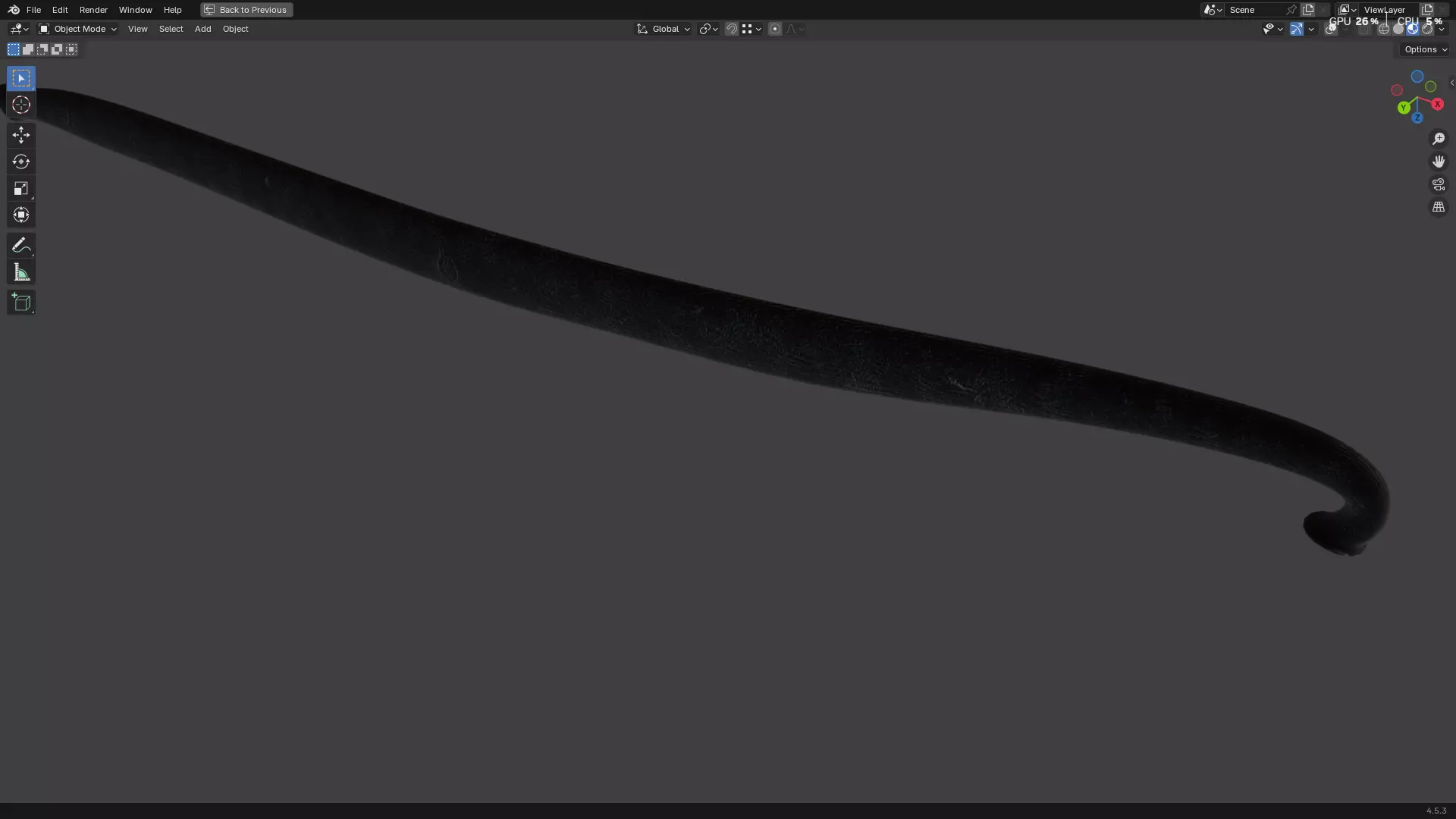This screenshot has height=819, width=1456.
Task: Open the selectability and visibility dropdown
Action: [x=1272, y=29]
